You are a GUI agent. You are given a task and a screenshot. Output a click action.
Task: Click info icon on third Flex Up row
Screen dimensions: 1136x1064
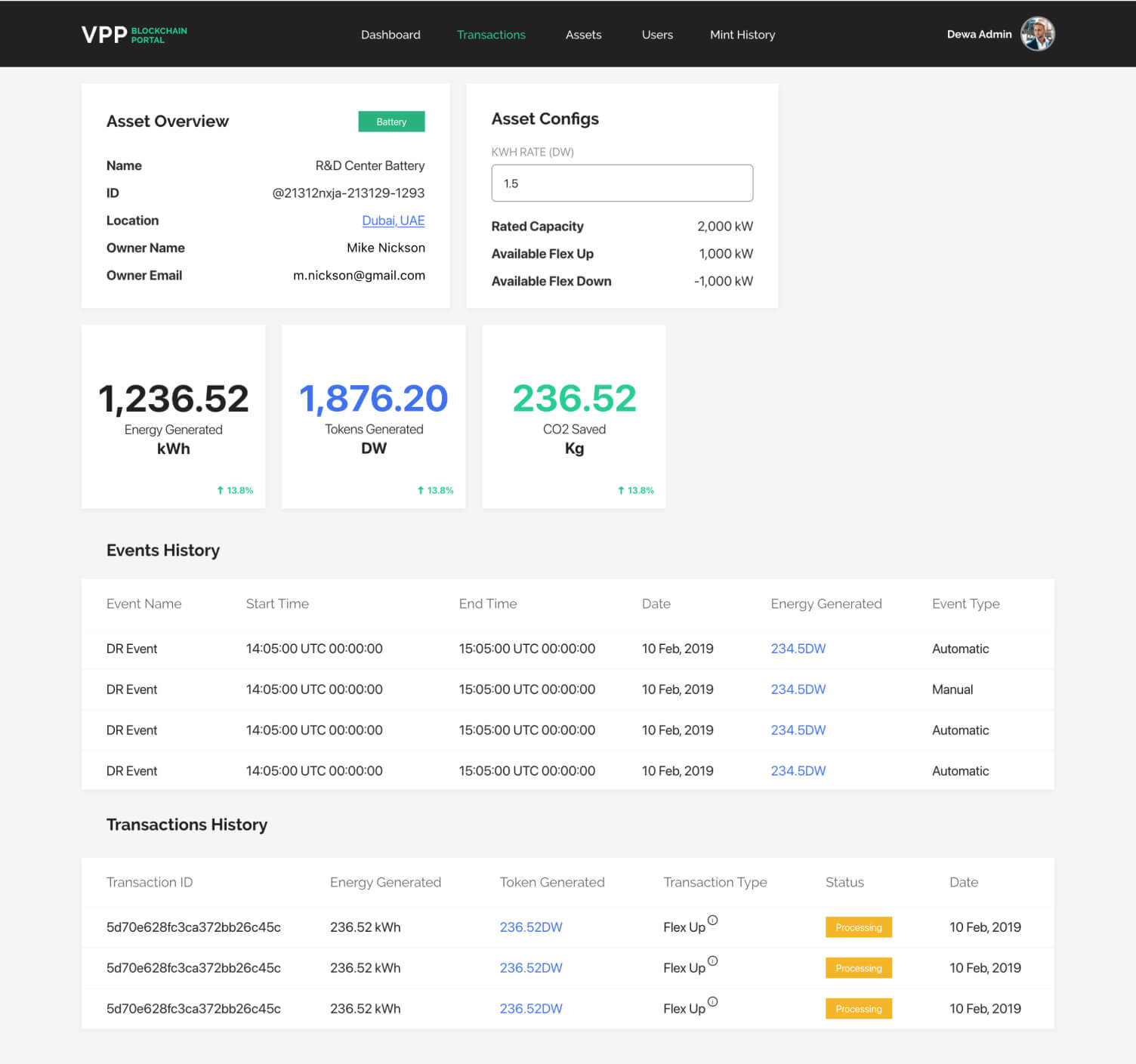pyautogui.click(x=712, y=1002)
